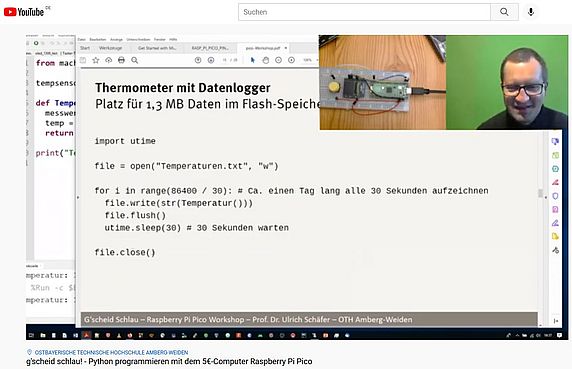
Task: Click the g'scheid schlau video title
Action: coord(169,362)
